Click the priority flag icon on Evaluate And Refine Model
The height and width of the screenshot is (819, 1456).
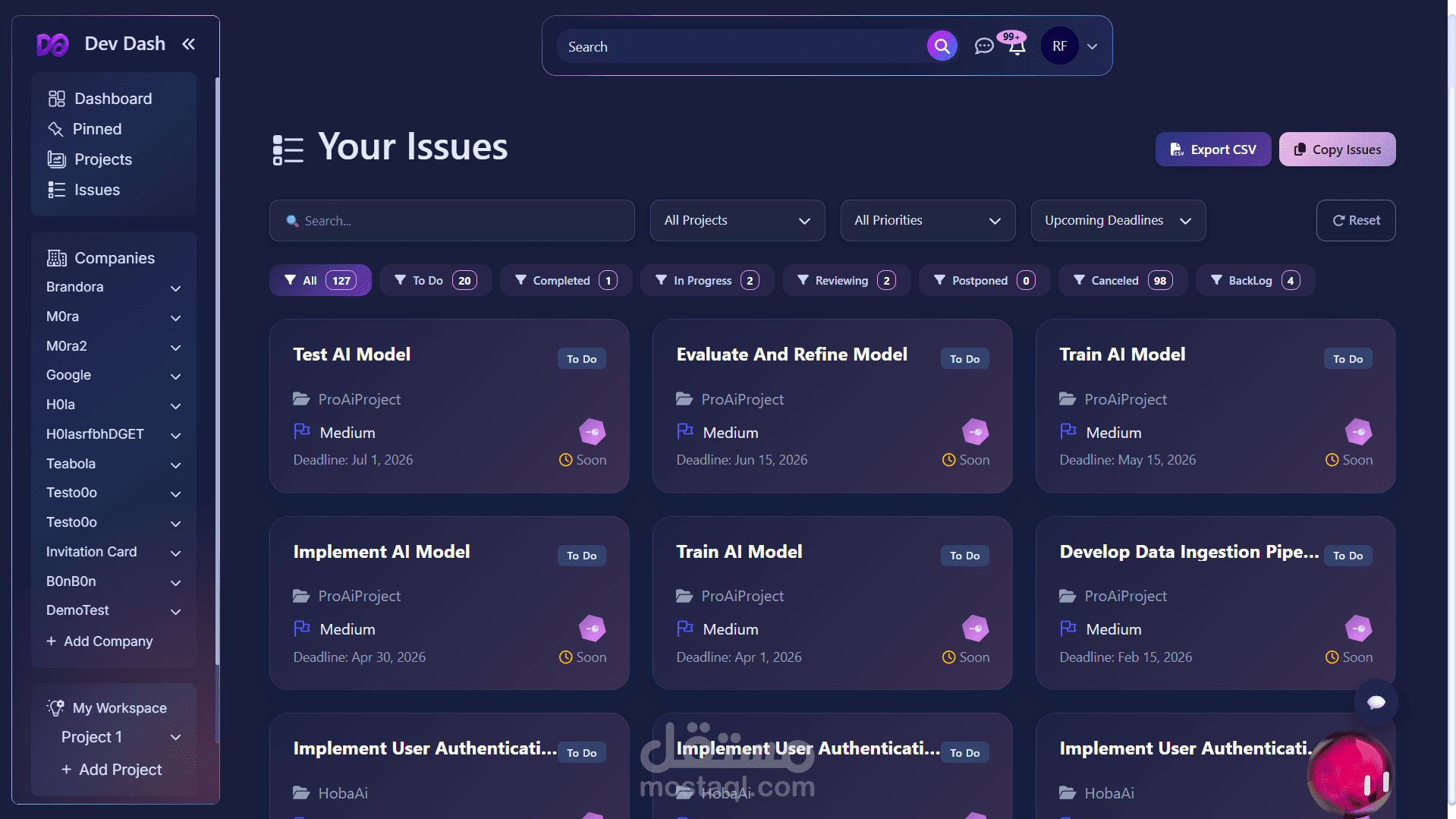coord(685,432)
